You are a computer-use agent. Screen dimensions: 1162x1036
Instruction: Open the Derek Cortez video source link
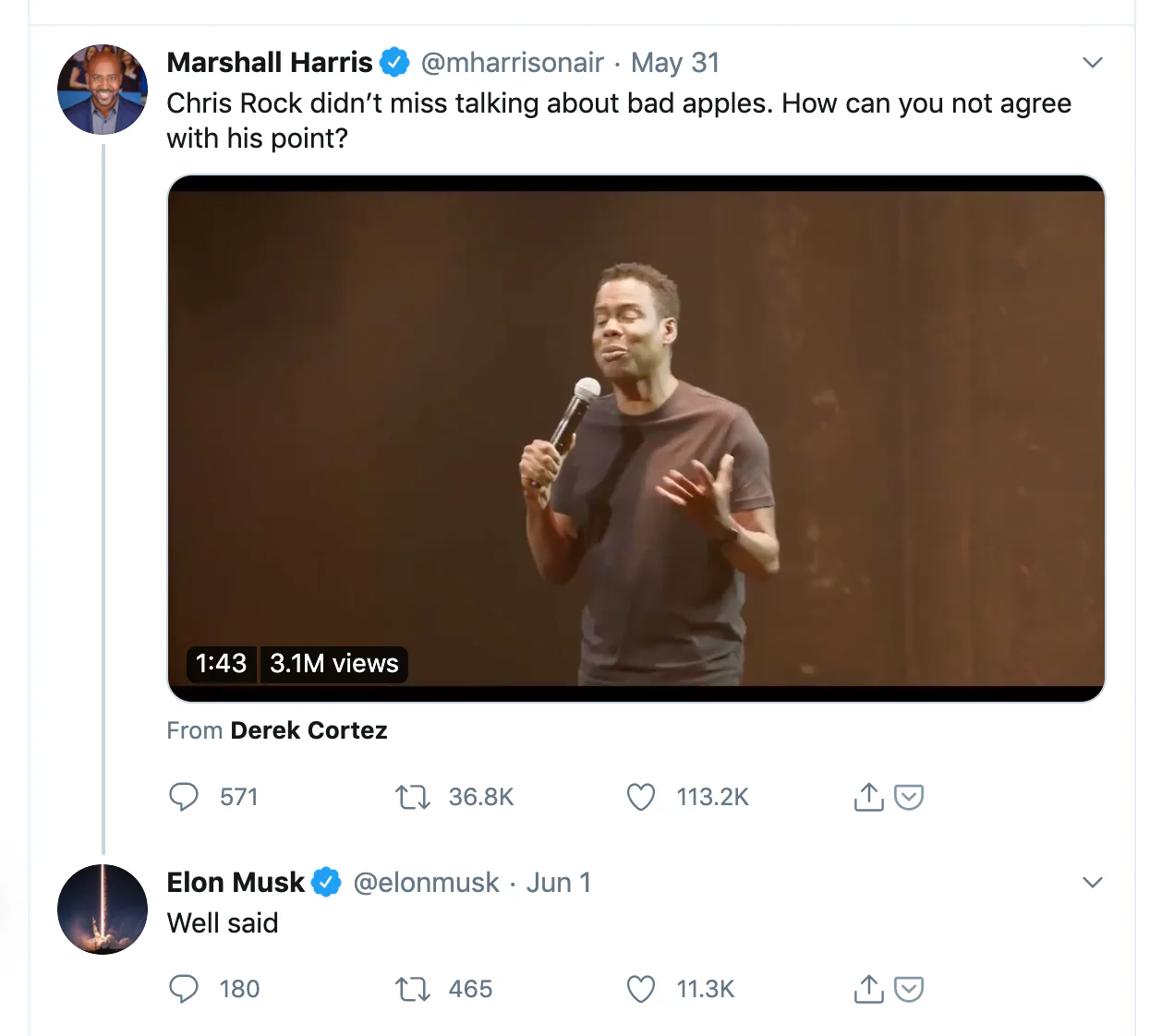click(x=309, y=730)
